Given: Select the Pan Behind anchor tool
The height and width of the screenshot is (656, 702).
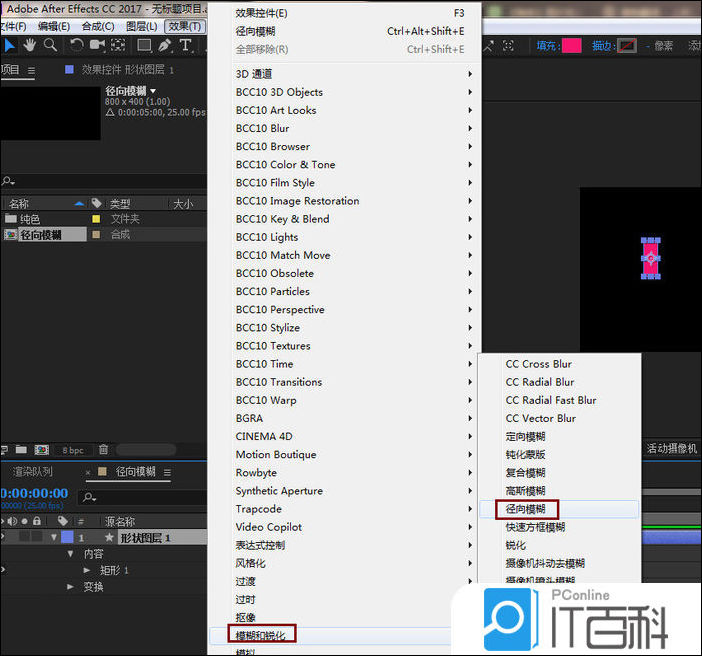Looking at the screenshot, I should pyautogui.click(x=118, y=45).
